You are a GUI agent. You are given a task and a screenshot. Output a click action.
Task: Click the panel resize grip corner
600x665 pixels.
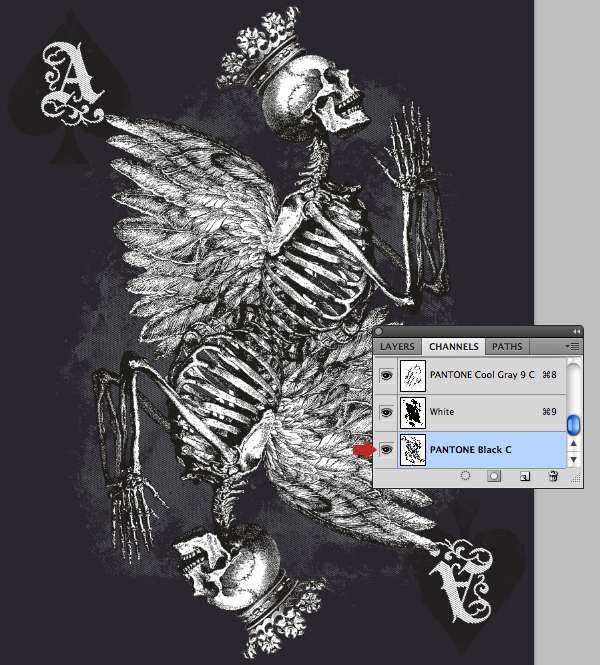pyautogui.click(x=575, y=478)
